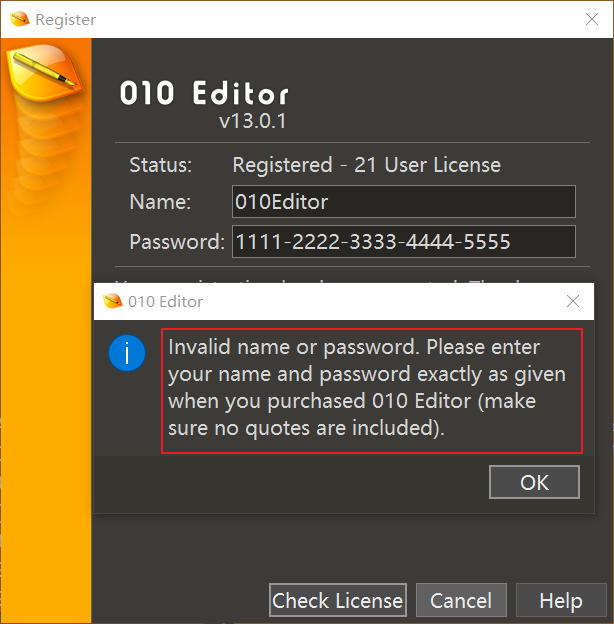
Task: Click OK in the error dialog
Action: [534, 482]
